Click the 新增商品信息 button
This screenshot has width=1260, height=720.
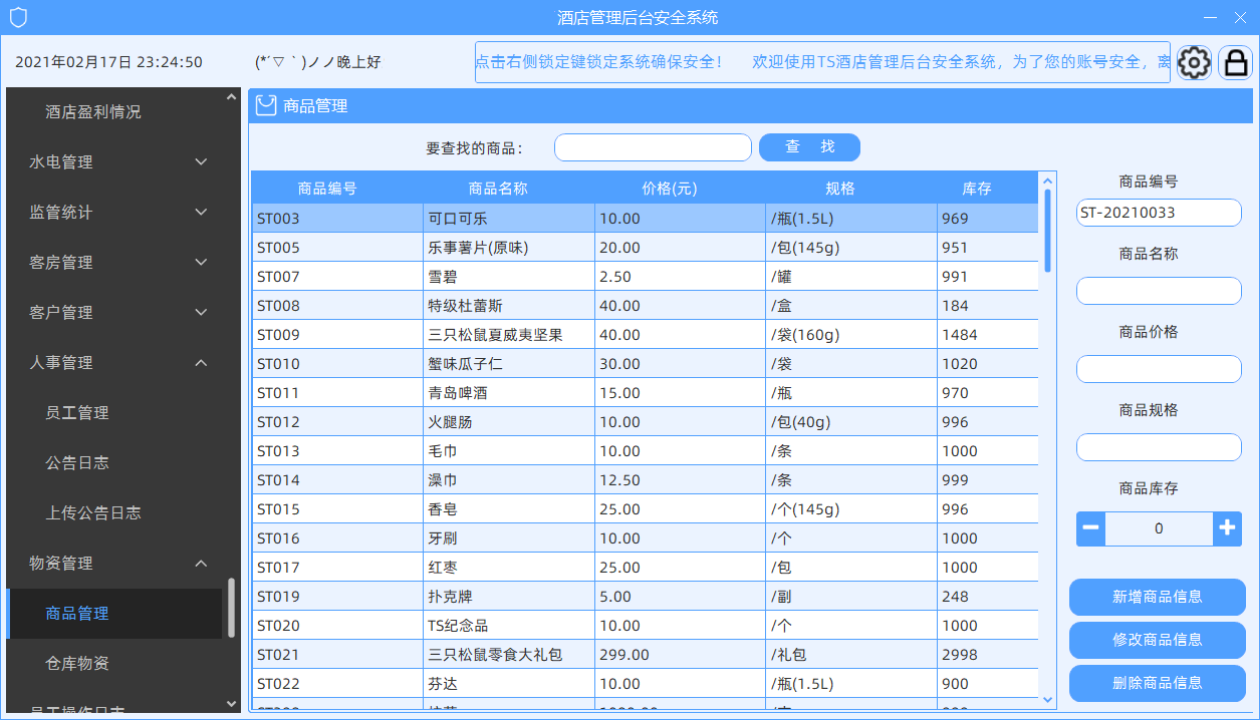[x=1157, y=596]
